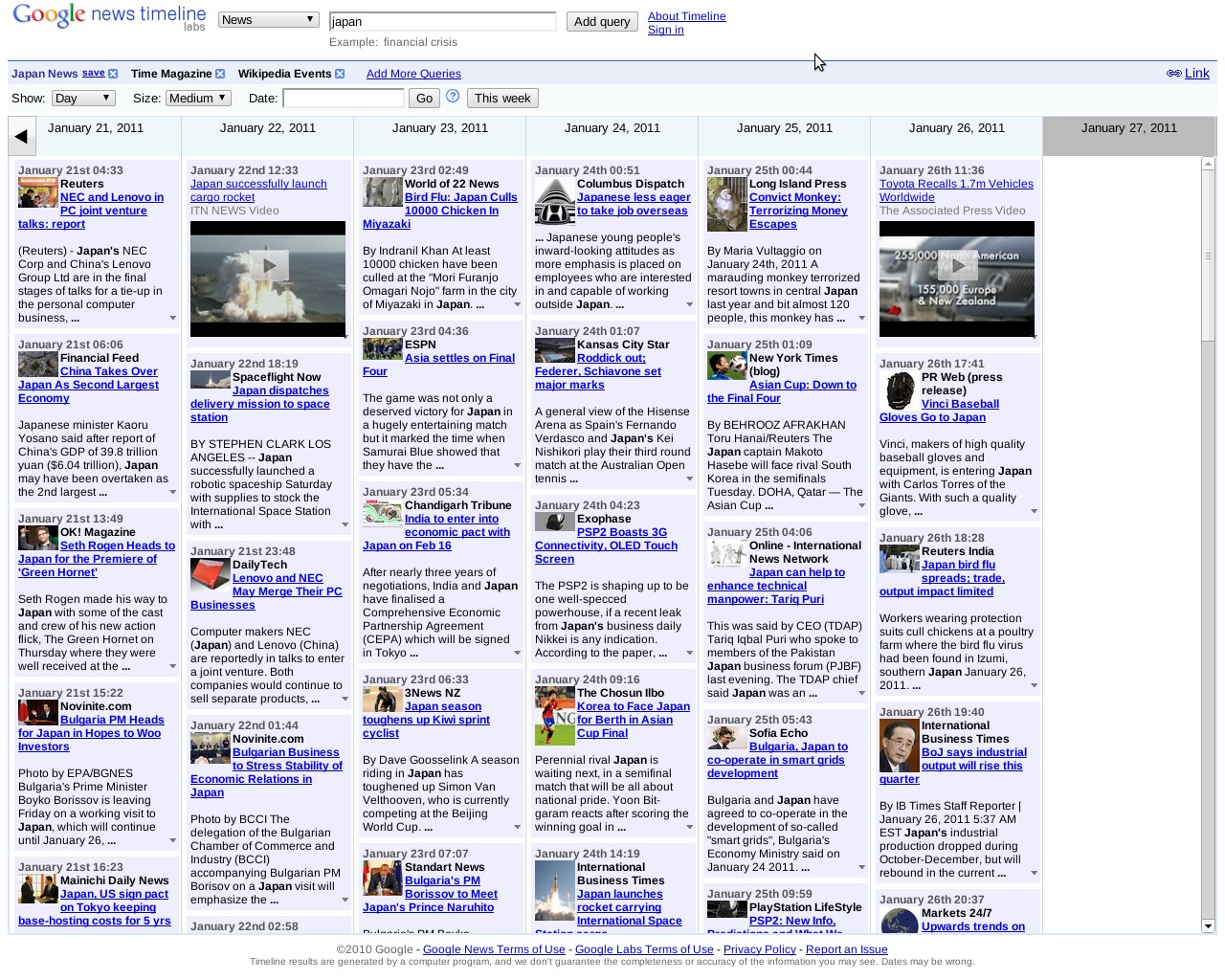This screenshot has height=980, width=1225.
Task: Open the Show Day dropdown
Action: tap(83, 98)
